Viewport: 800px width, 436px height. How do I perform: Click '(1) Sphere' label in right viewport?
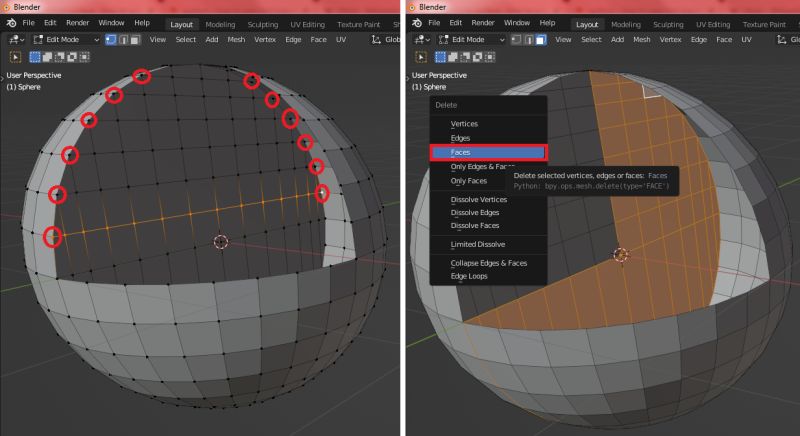[429, 87]
